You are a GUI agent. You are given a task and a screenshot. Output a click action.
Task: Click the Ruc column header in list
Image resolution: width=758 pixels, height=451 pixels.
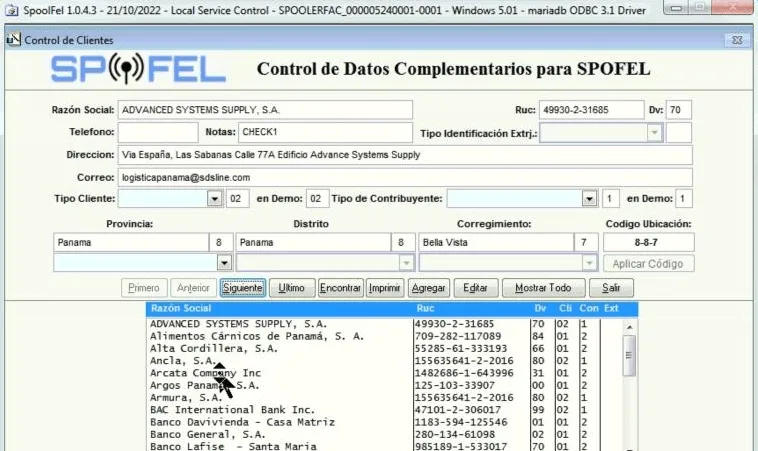coord(425,308)
